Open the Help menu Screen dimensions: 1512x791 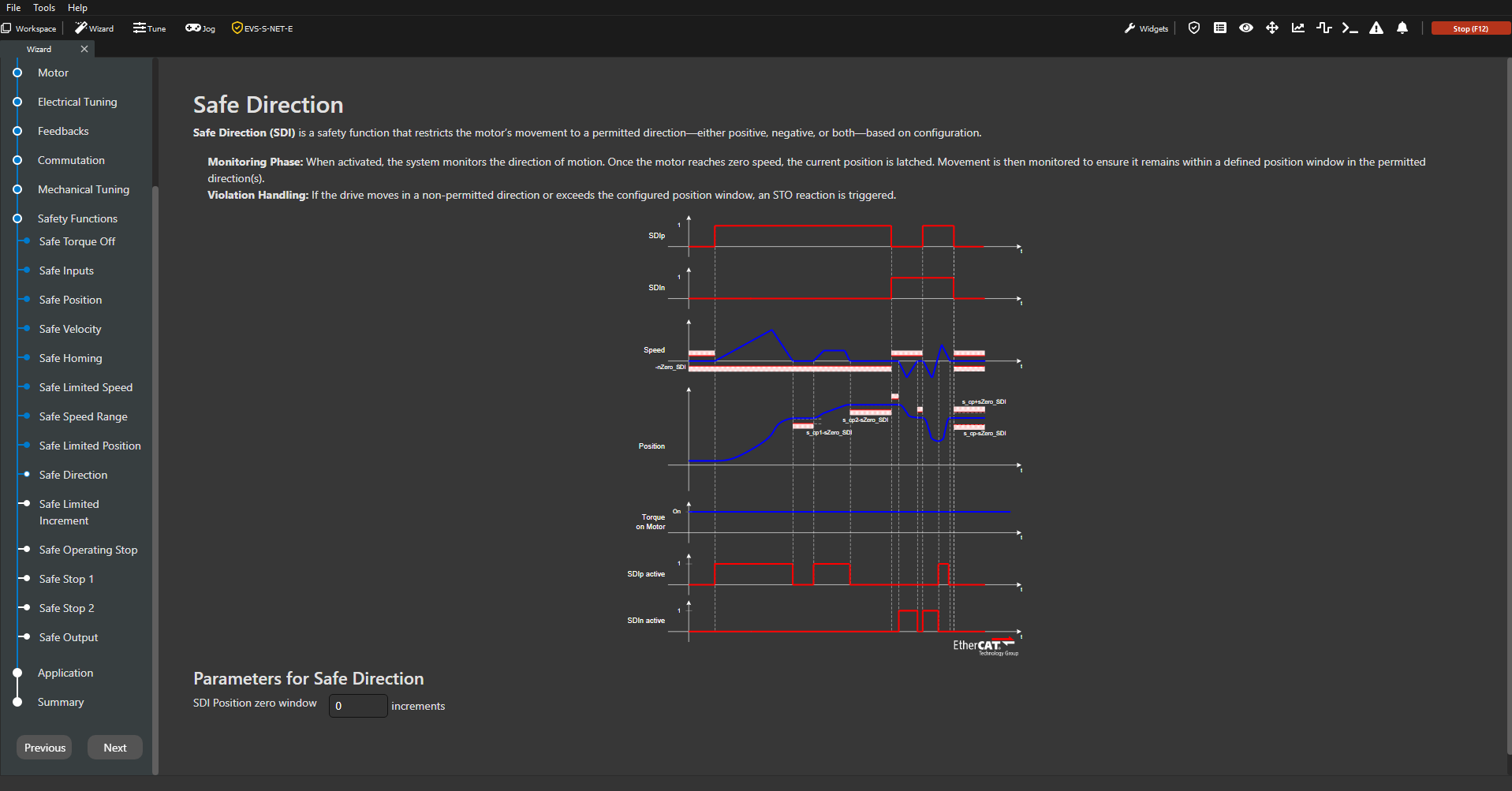pyautogui.click(x=77, y=8)
